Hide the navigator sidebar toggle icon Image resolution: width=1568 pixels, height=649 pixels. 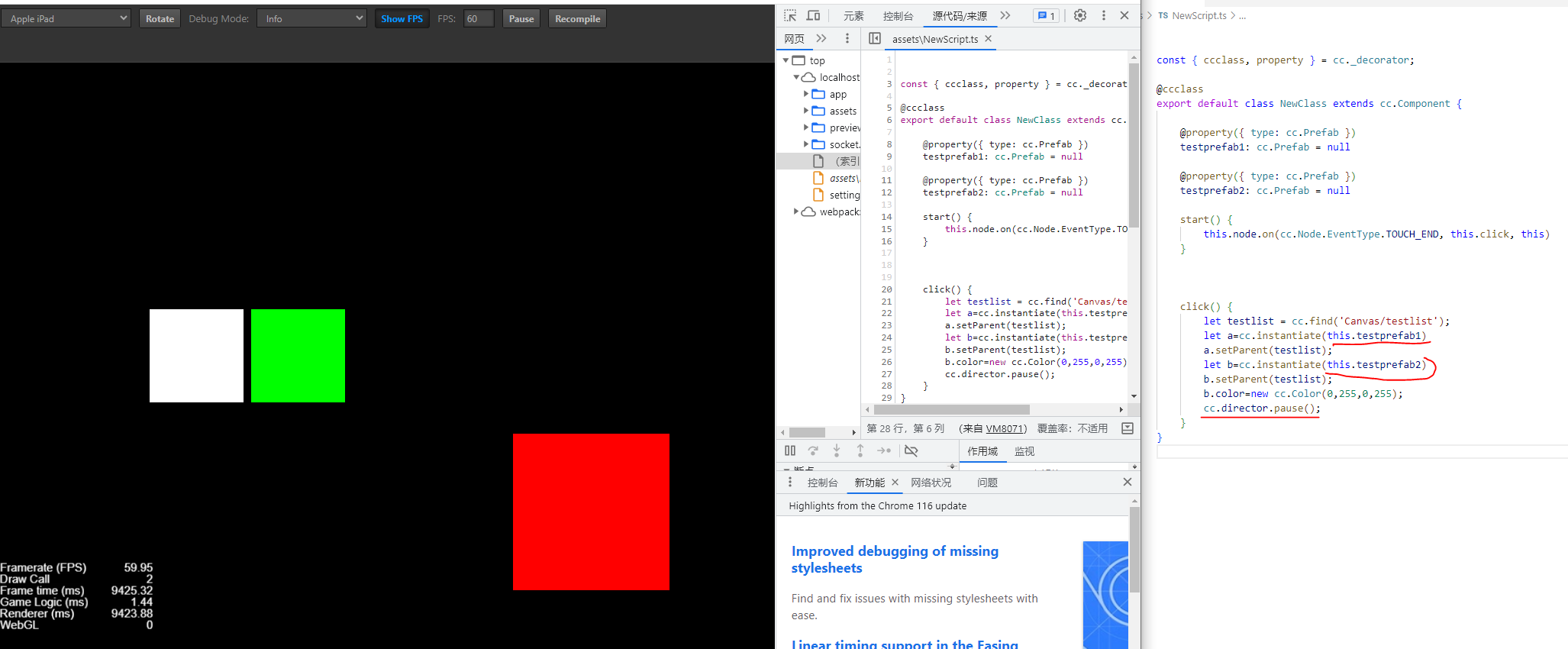point(875,38)
